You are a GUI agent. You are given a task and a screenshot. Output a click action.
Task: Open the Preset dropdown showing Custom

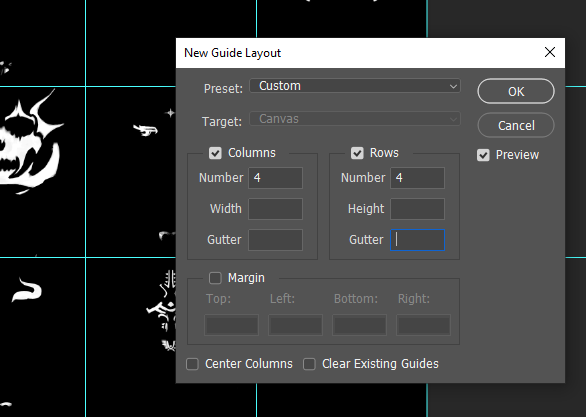355,86
